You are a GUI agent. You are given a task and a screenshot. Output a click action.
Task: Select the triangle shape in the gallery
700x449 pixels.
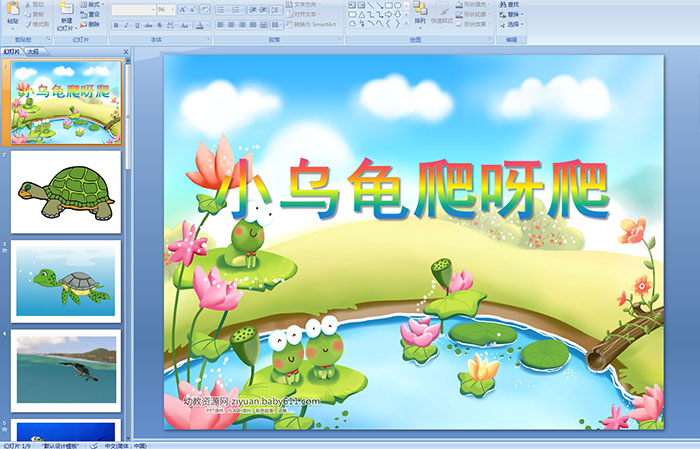pos(362,15)
